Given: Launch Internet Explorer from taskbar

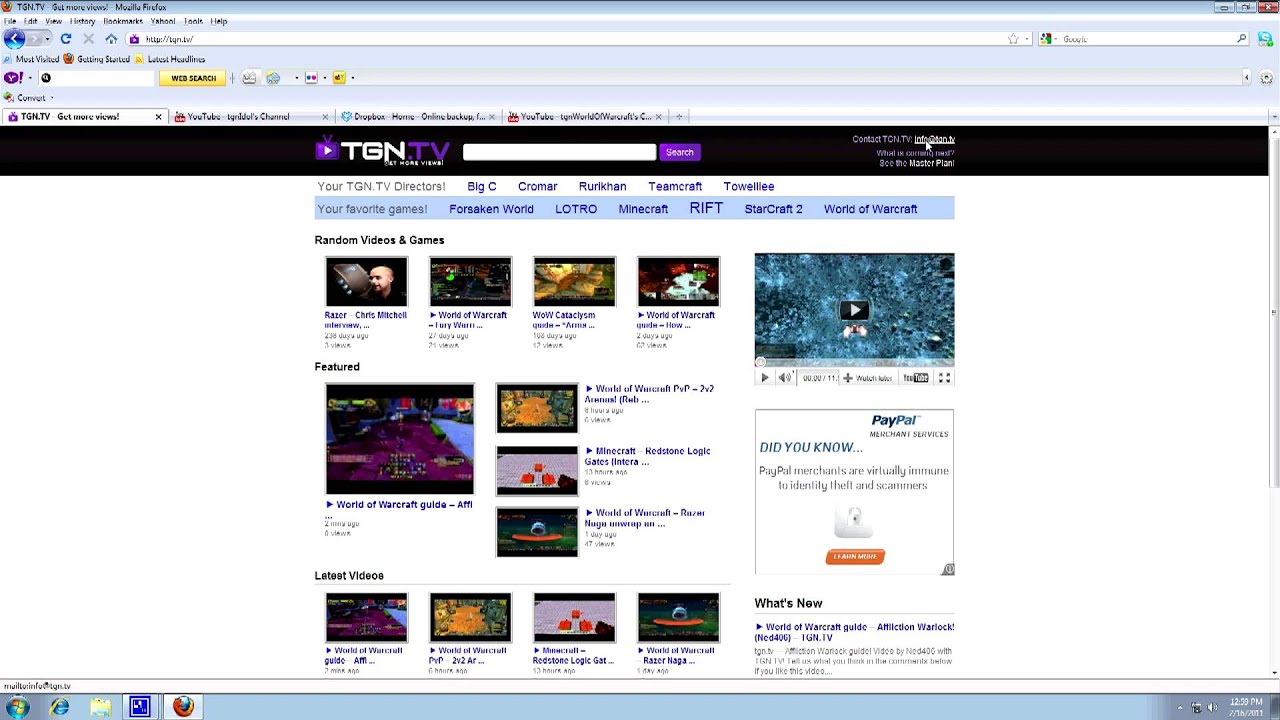Looking at the screenshot, I should (x=60, y=707).
